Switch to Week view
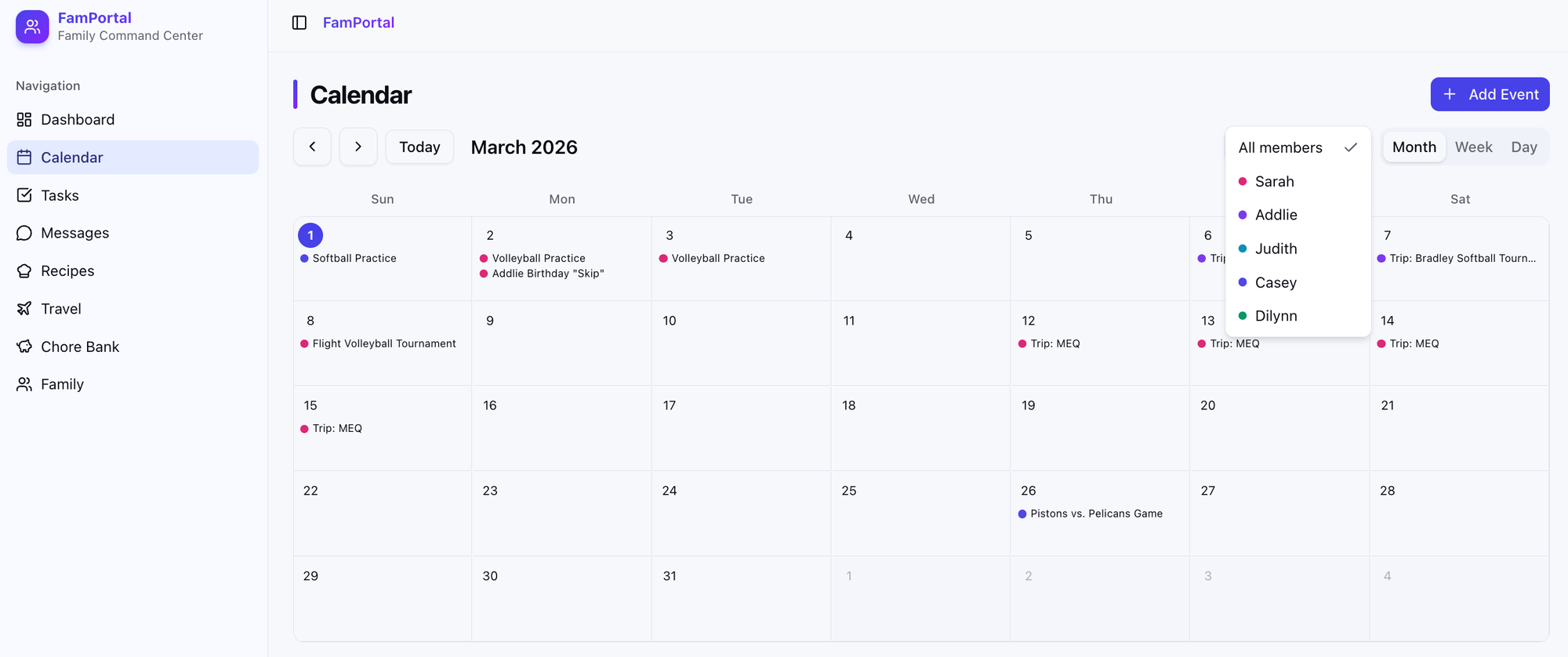This screenshot has width=1568, height=657. [1473, 147]
